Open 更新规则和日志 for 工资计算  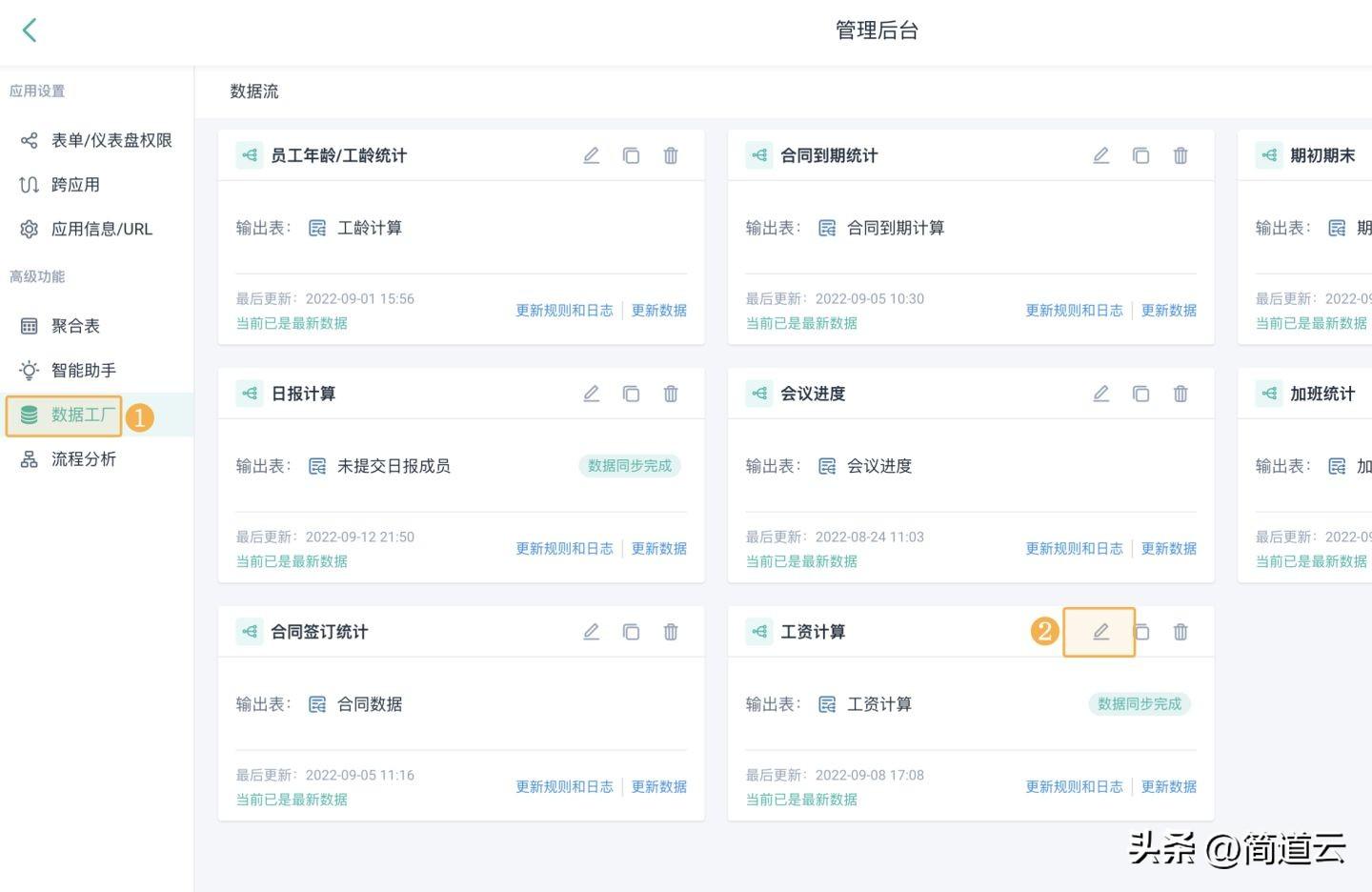(x=1074, y=787)
